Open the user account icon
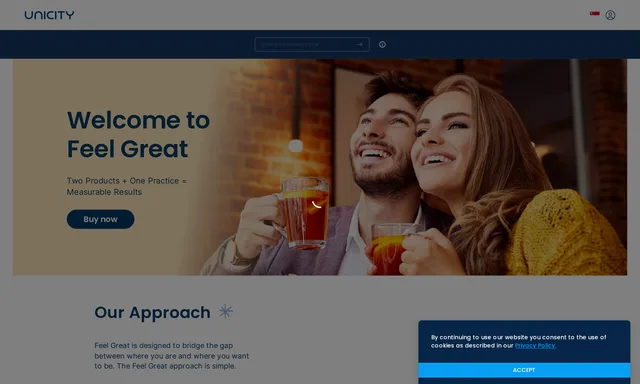 pos(610,15)
